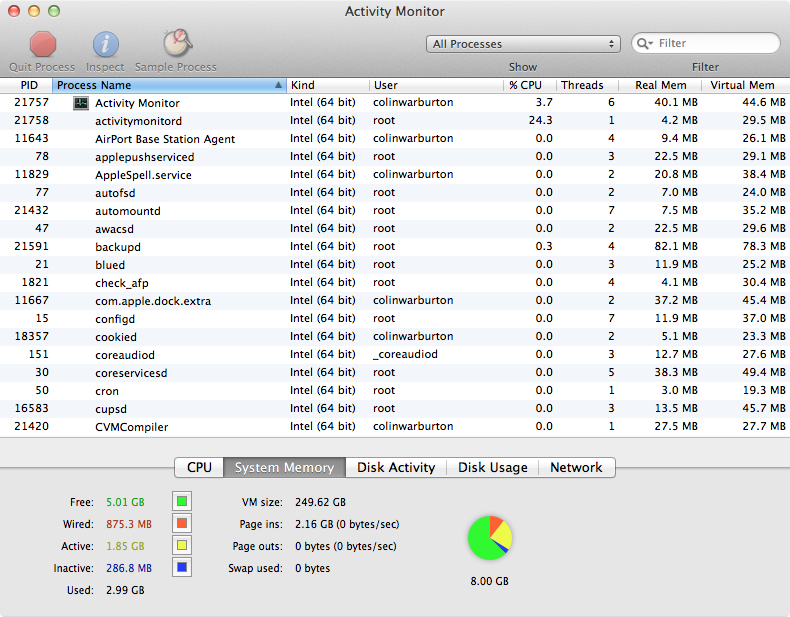Select the autofsd process row
The image size is (790, 617).
click(395, 193)
